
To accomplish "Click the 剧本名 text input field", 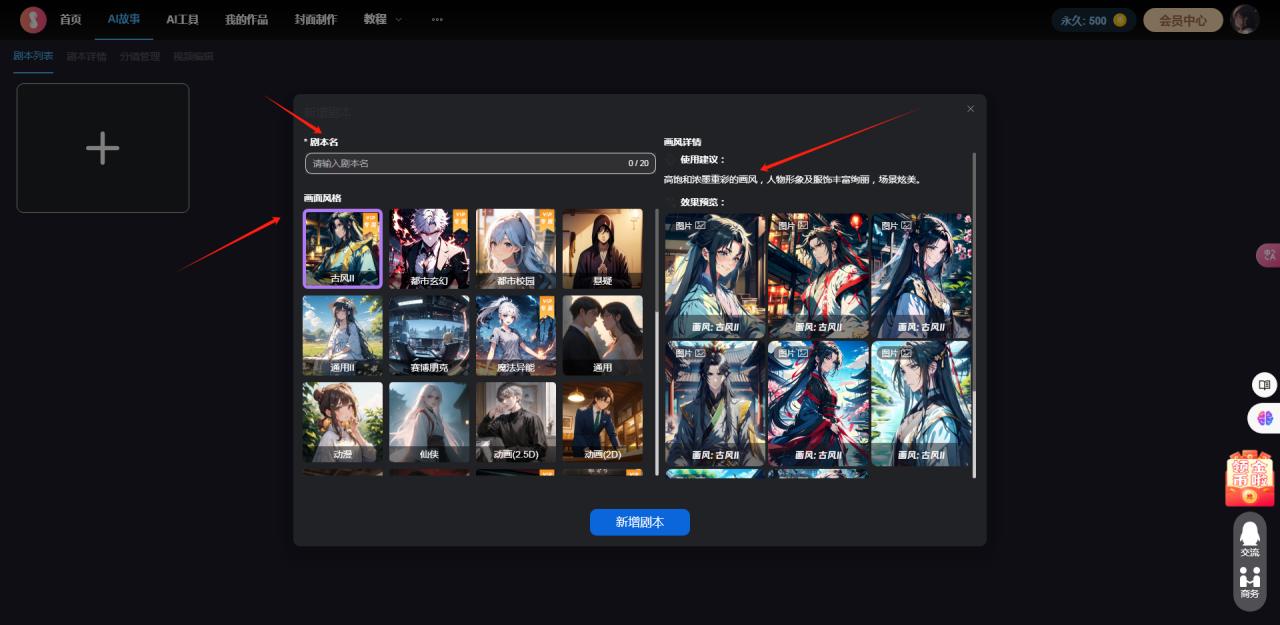I will tap(465, 163).
